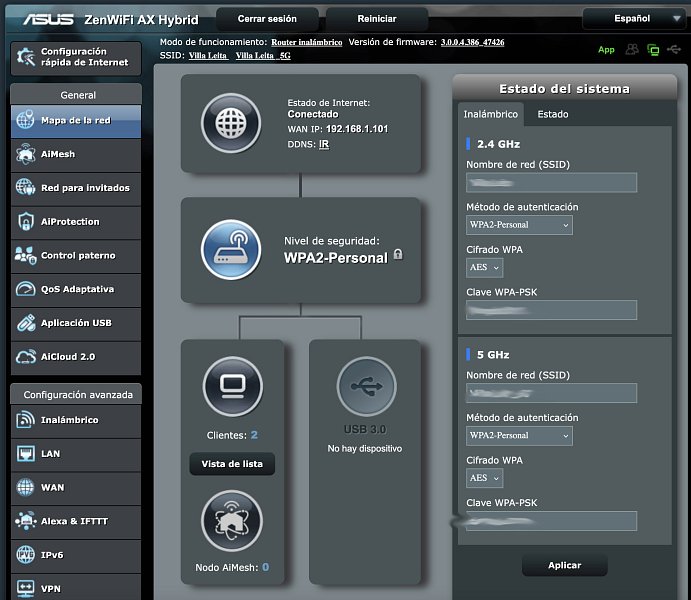Open 5 GHz Cifrado WPA AES dropdown

pos(484,478)
